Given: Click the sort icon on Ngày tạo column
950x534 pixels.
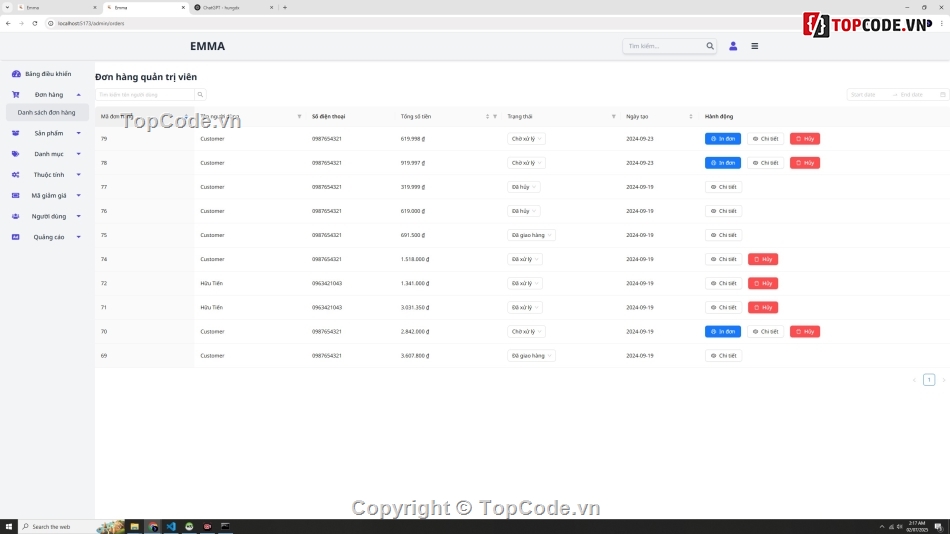Looking at the screenshot, I should pos(691,117).
